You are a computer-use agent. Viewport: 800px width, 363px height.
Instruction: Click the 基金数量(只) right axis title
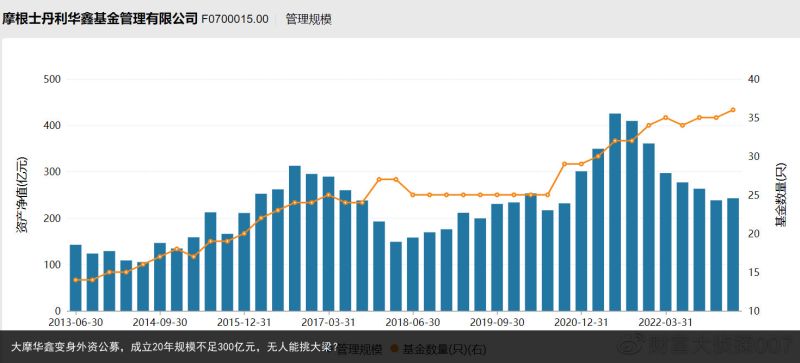781,195
